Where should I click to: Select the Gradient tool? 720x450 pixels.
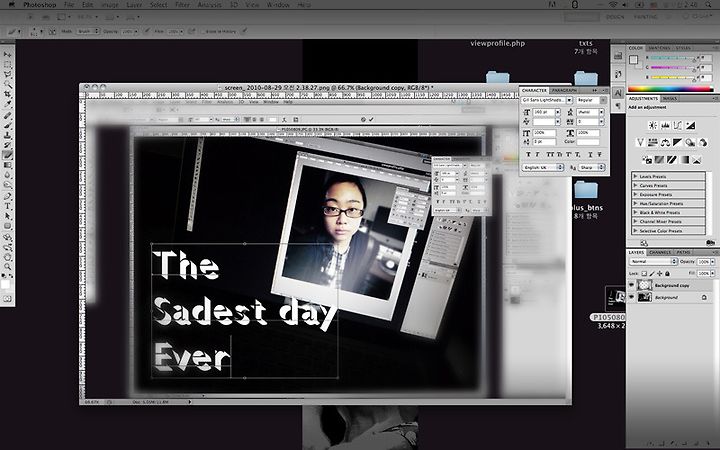coord(8,165)
